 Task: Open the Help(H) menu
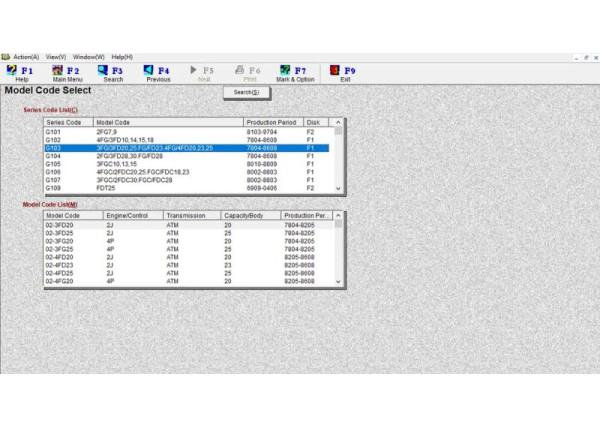(122, 57)
